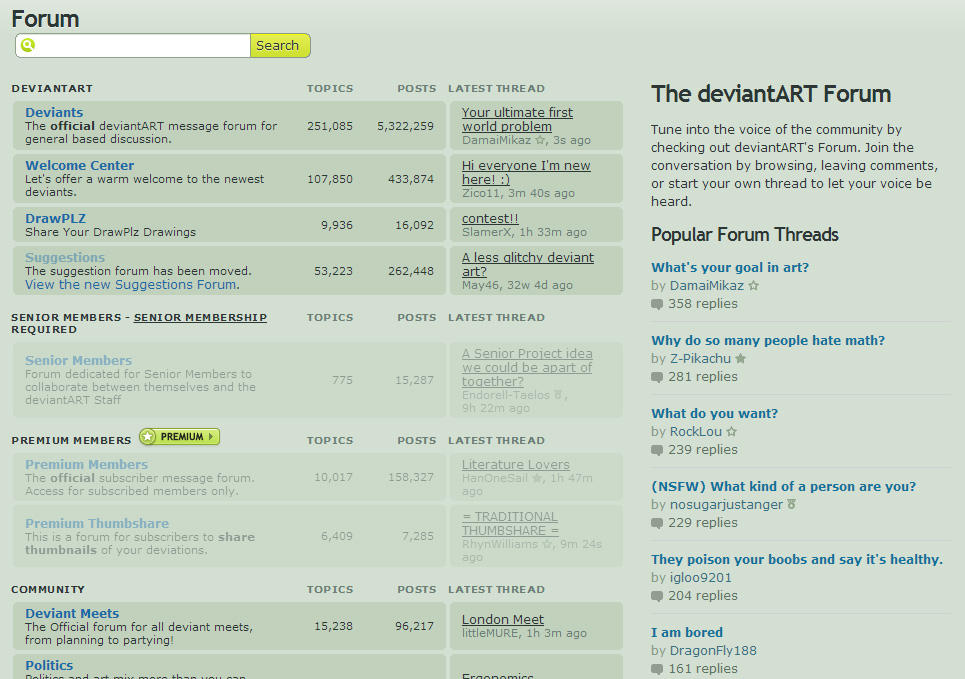Click the comment bubble icon by 161 replies

point(657,669)
